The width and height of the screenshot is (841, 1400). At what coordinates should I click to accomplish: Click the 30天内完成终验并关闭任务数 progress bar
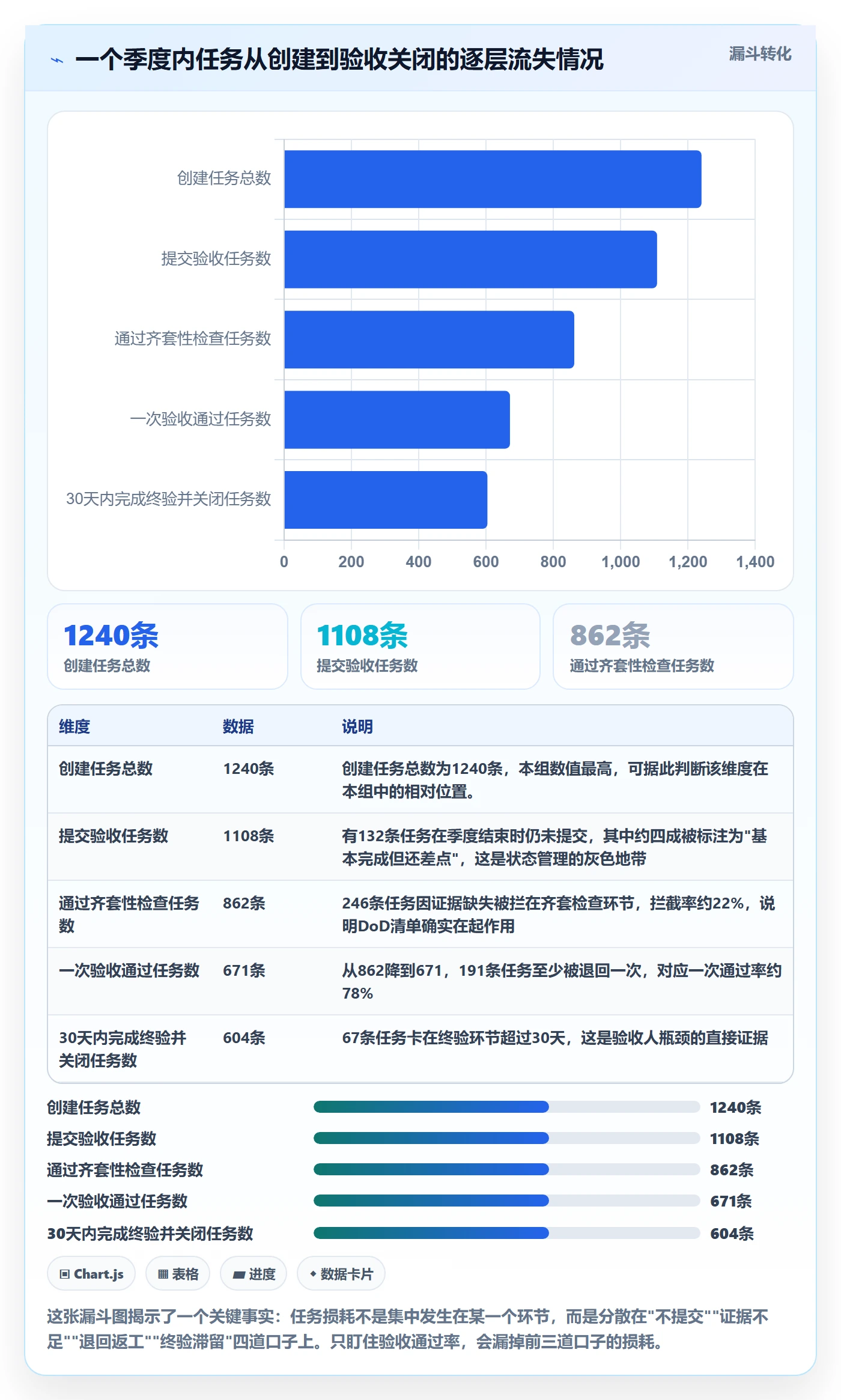pos(507,1233)
